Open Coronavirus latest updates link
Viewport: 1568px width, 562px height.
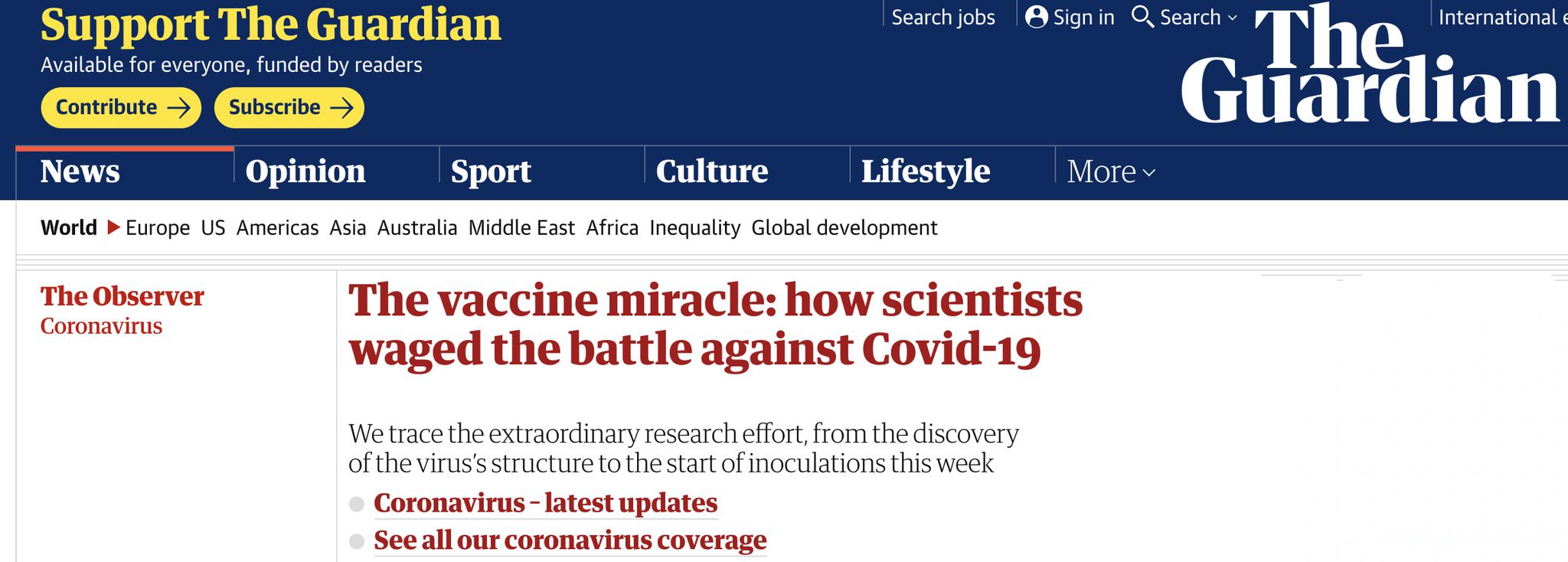[x=545, y=503]
